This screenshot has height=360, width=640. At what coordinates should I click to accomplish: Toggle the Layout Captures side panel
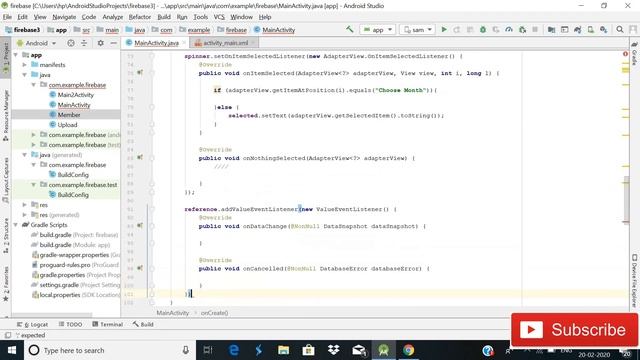tap(6, 180)
